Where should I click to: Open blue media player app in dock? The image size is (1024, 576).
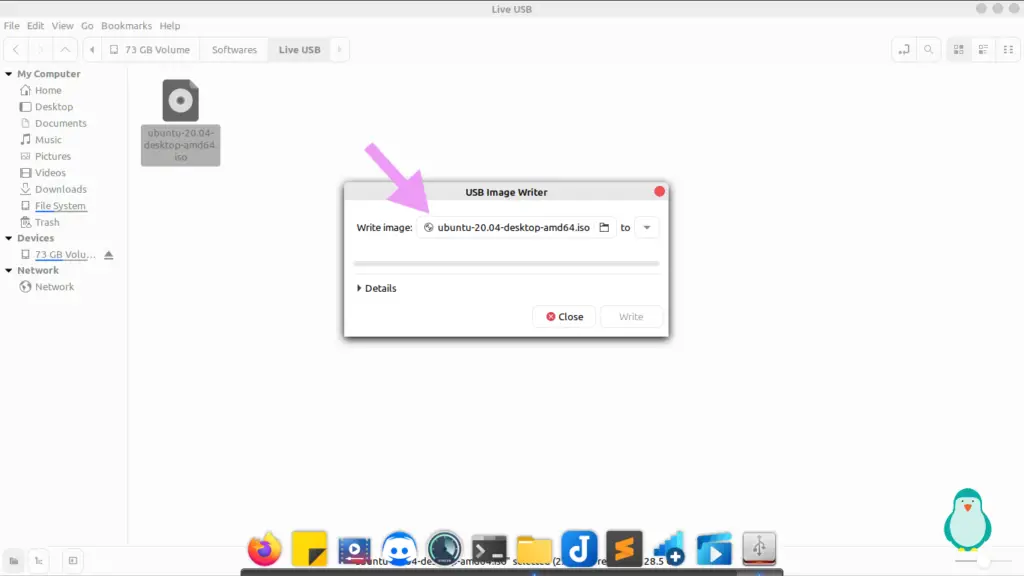tap(714, 549)
